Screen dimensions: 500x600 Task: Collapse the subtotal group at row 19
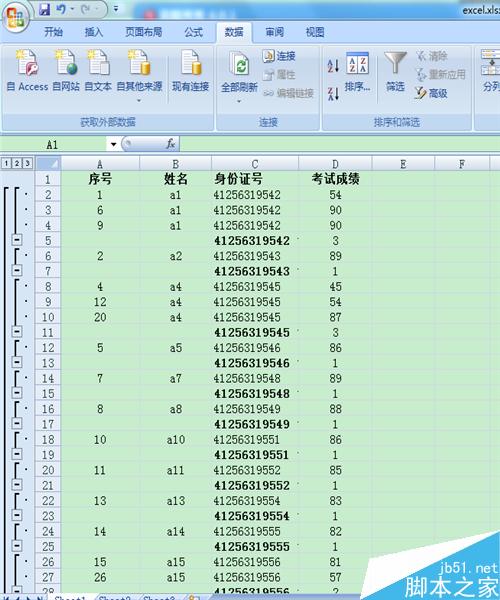click(16, 454)
